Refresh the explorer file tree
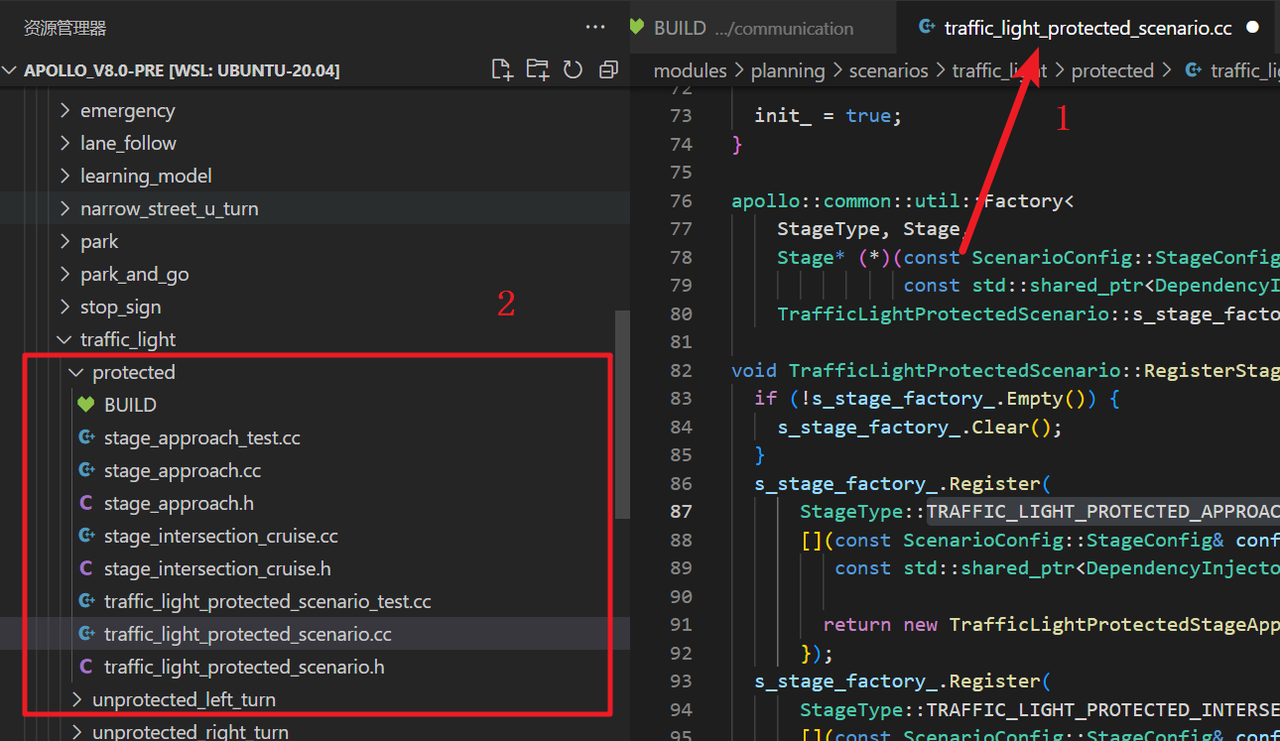 point(573,70)
